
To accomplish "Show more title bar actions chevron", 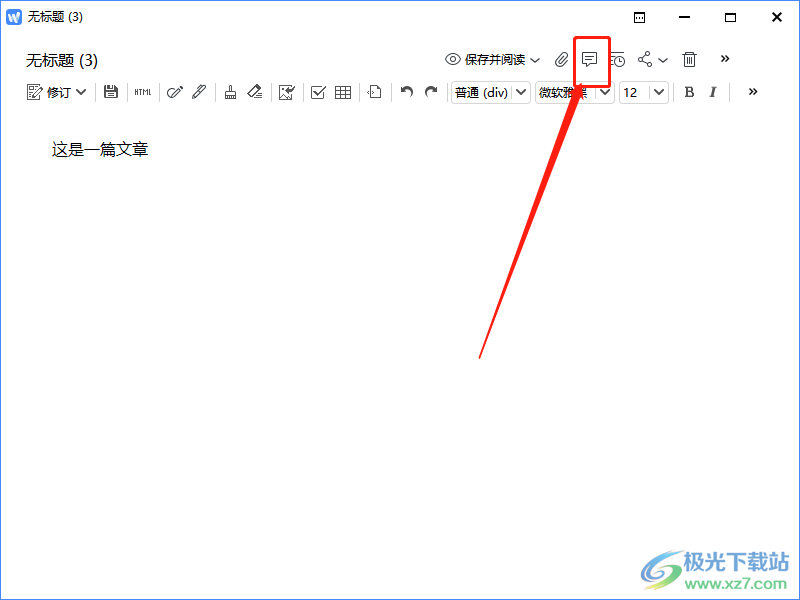I will click(x=724, y=59).
